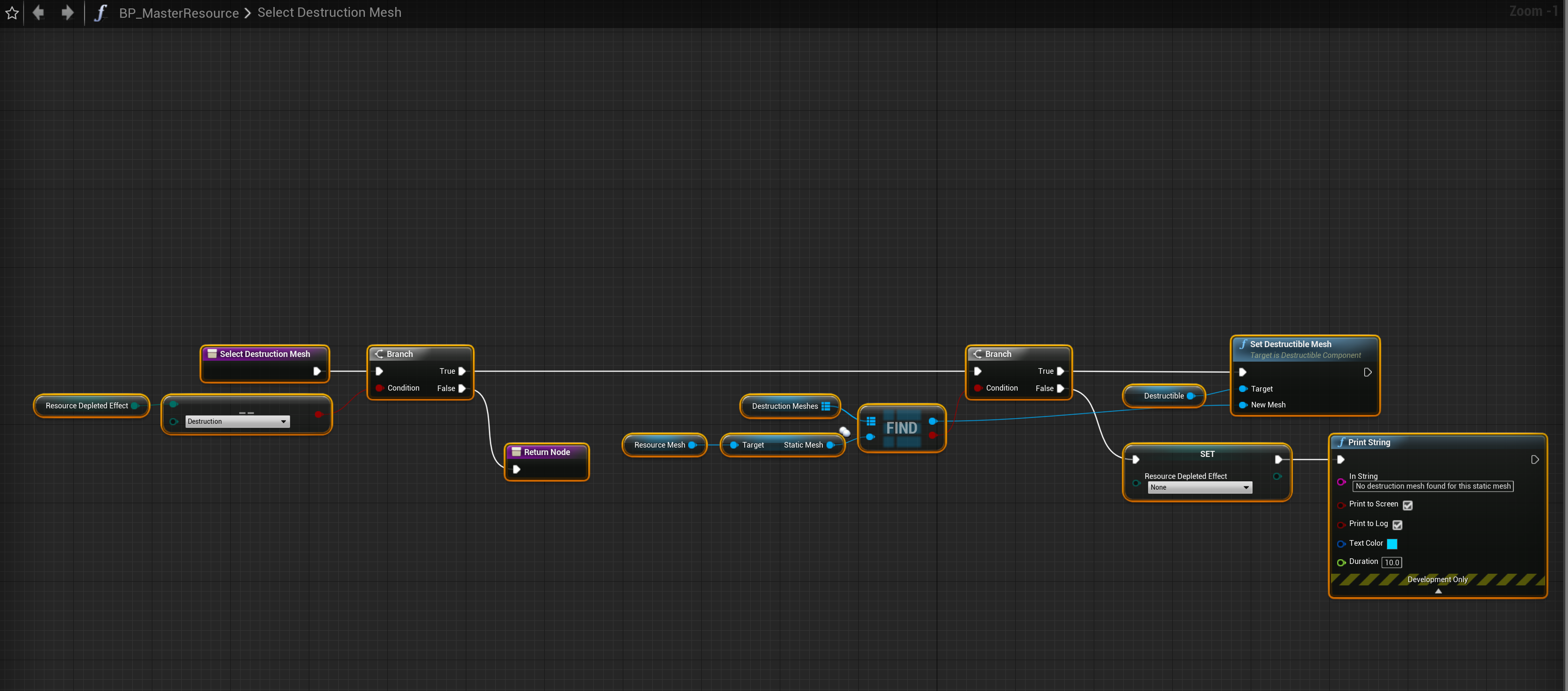The image size is (1568, 691).
Task: Open the None dropdown in SET node
Action: coord(1199,487)
